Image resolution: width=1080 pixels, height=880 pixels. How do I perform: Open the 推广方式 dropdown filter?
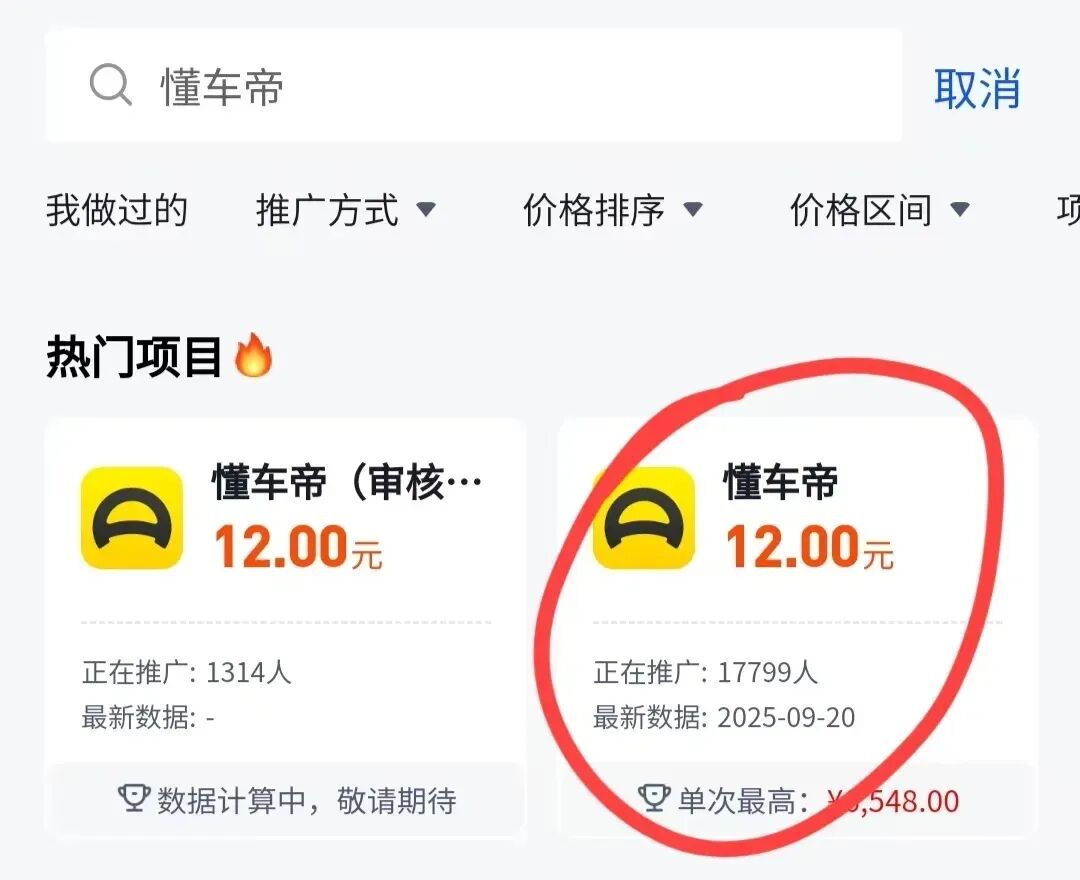point(346,211)
